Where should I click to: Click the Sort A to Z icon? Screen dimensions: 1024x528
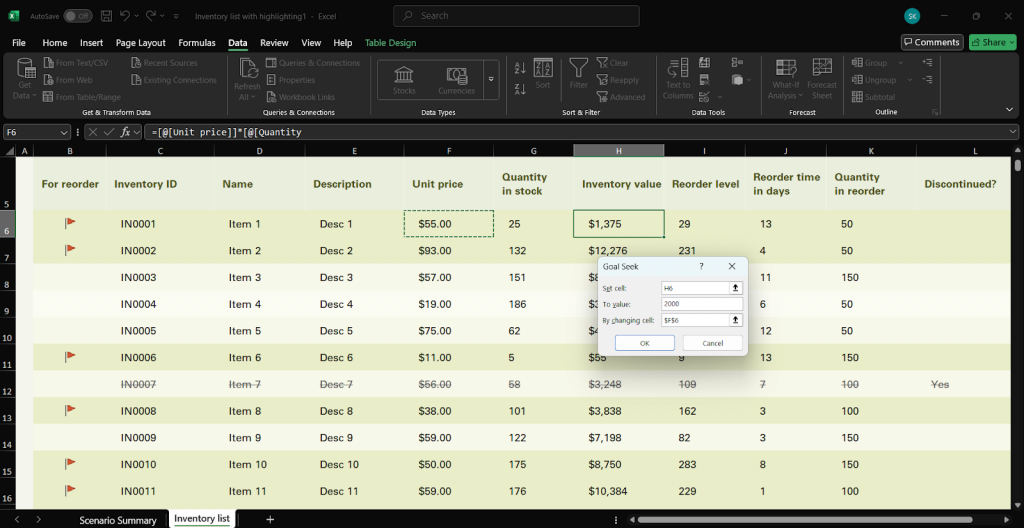(x=520, y=68)
